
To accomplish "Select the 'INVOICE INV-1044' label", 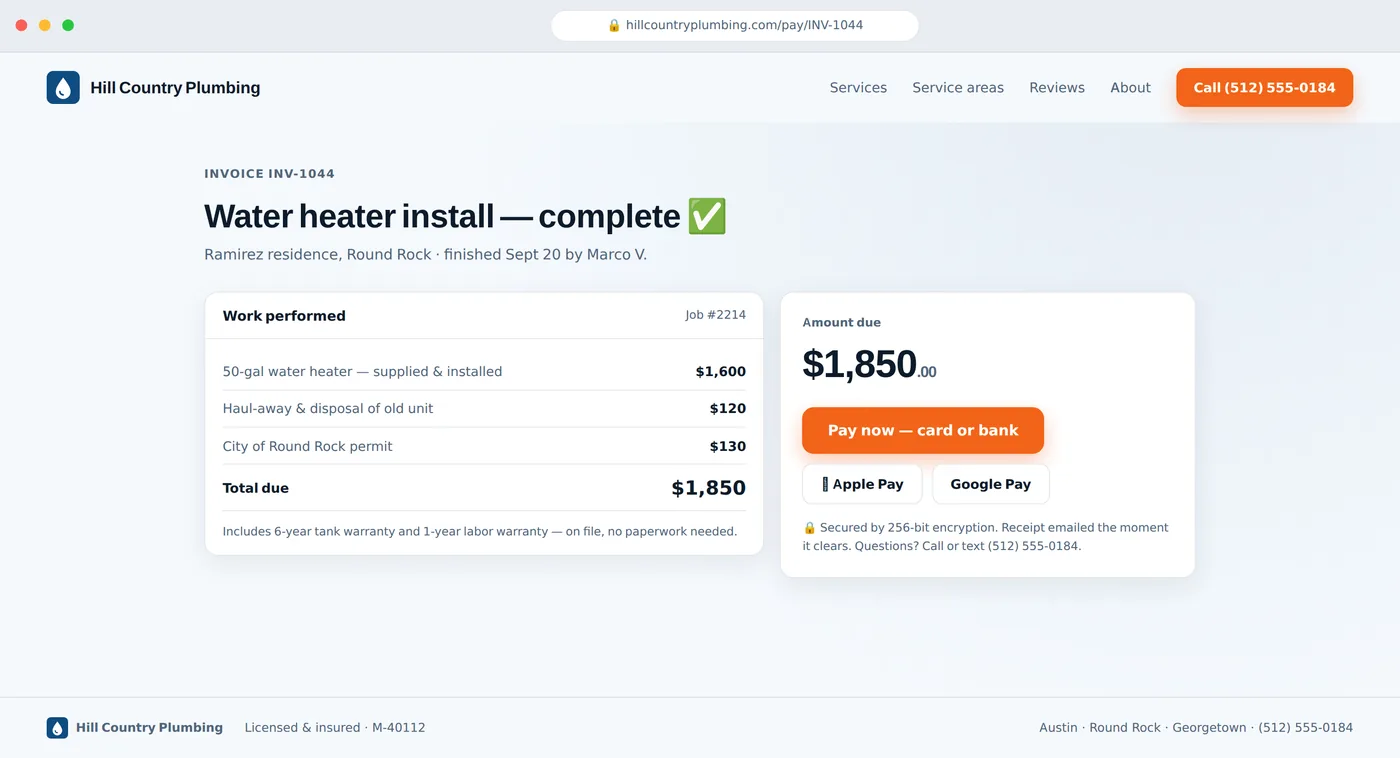I will (x=269, y=174).
